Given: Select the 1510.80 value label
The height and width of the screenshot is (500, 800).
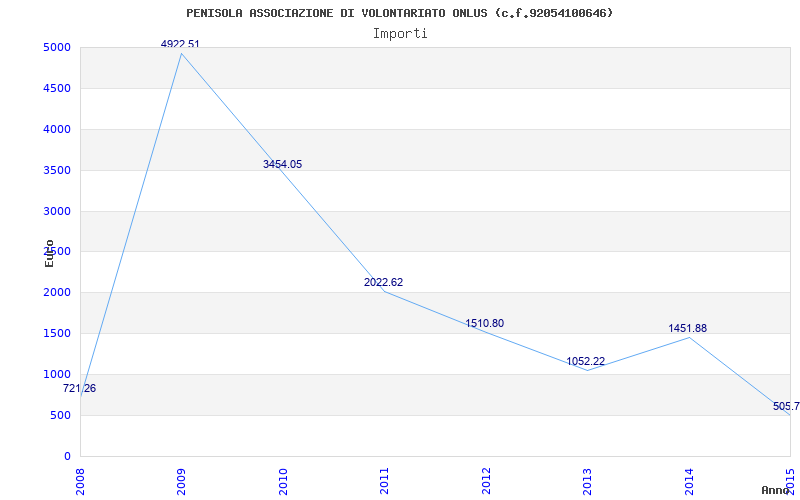Looking at the screenshot, I should (484, 323).
